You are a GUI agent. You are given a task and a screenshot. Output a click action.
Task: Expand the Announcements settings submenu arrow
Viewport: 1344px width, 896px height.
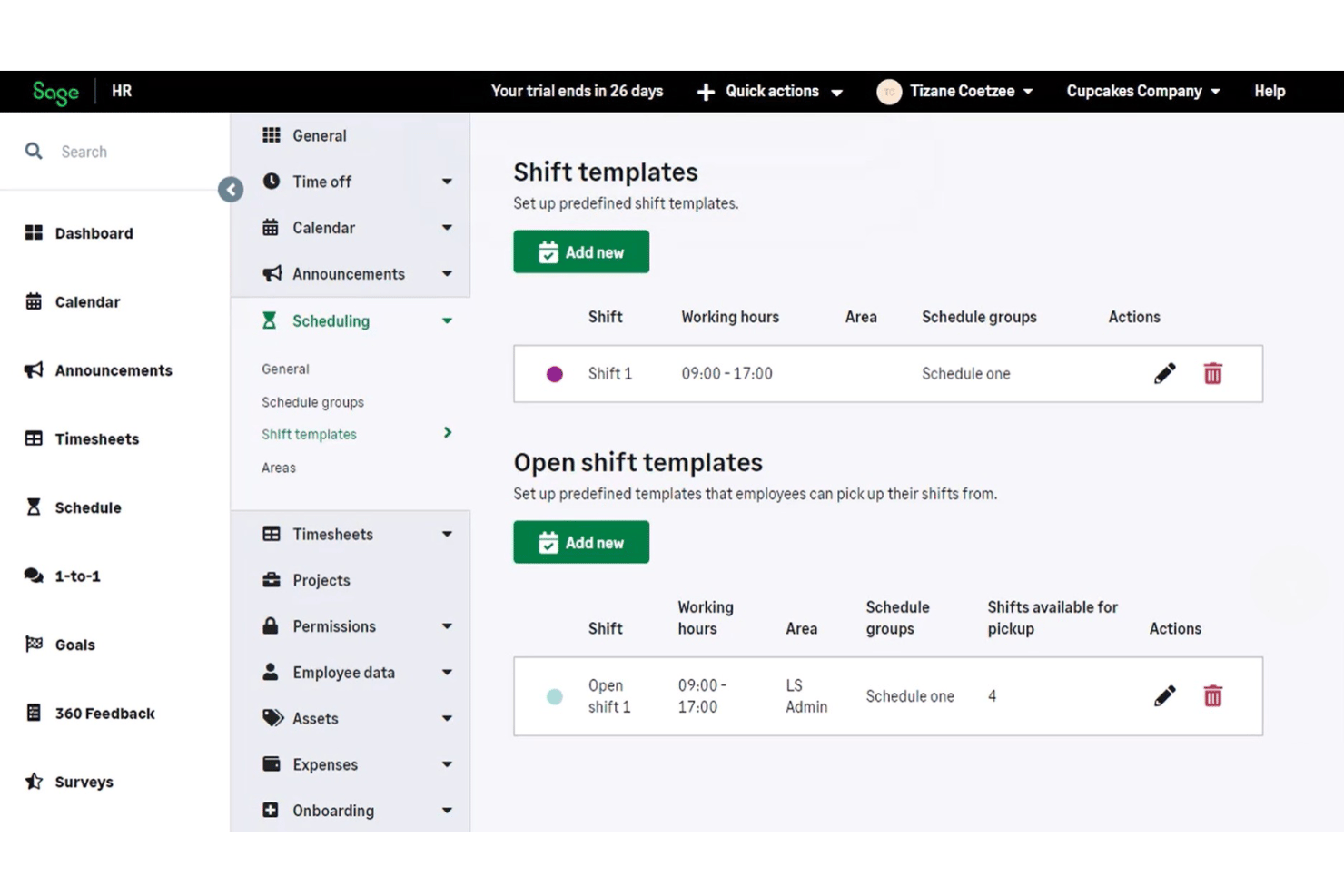click(447, 274)
